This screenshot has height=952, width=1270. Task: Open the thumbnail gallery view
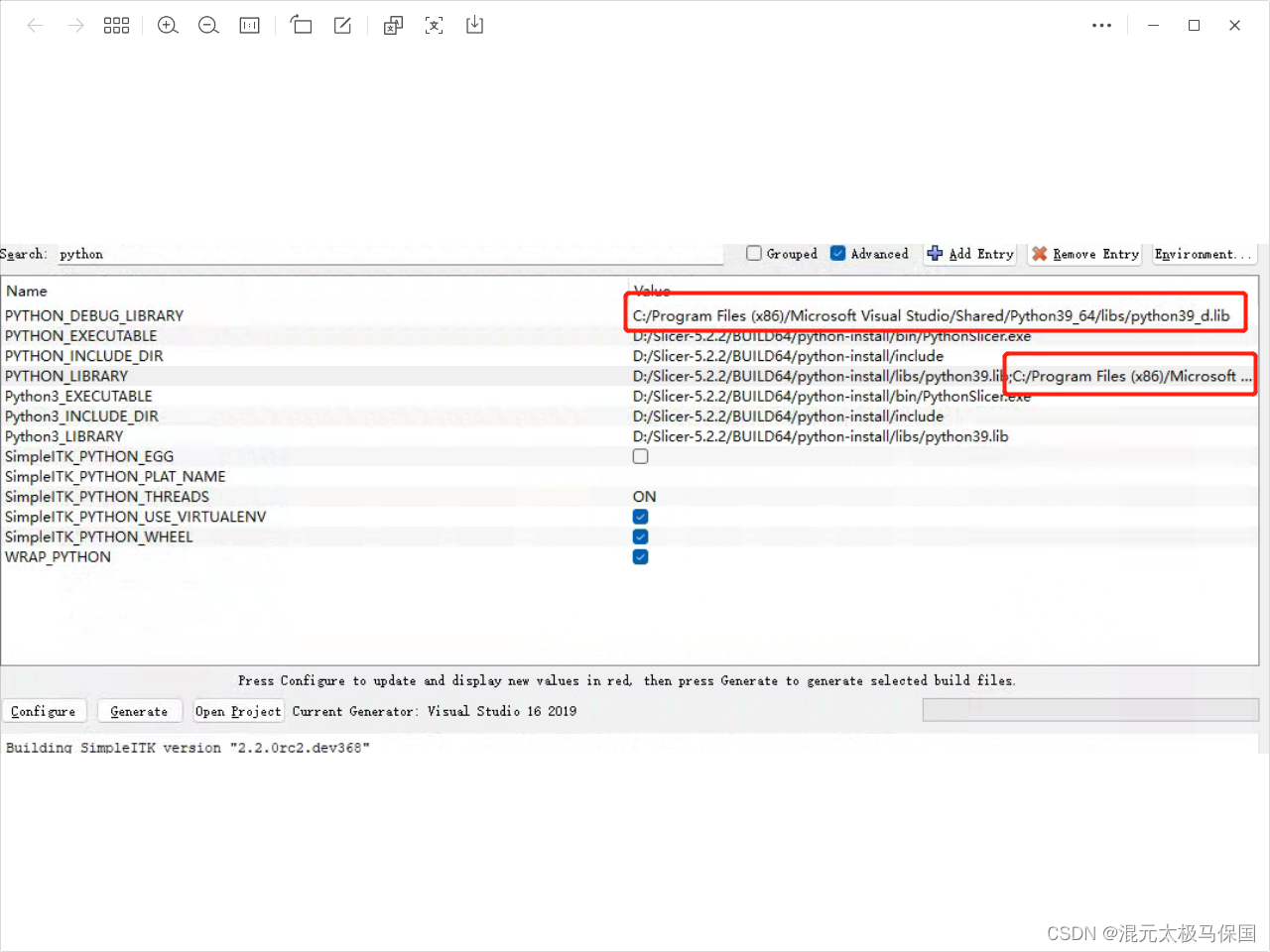click(116, 25)
